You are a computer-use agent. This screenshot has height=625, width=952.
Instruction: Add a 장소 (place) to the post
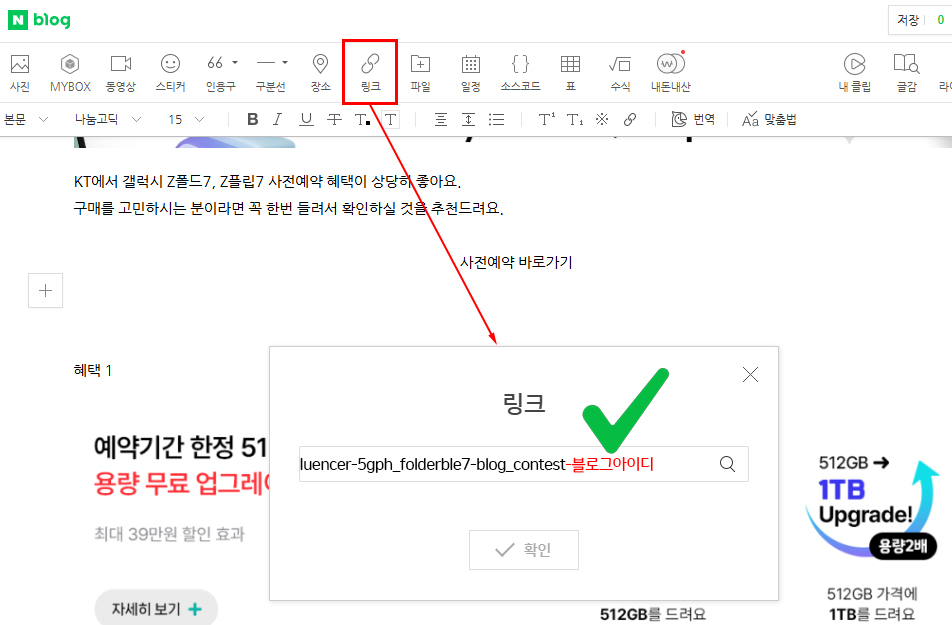pyautogui.click(x=321, y=72)
